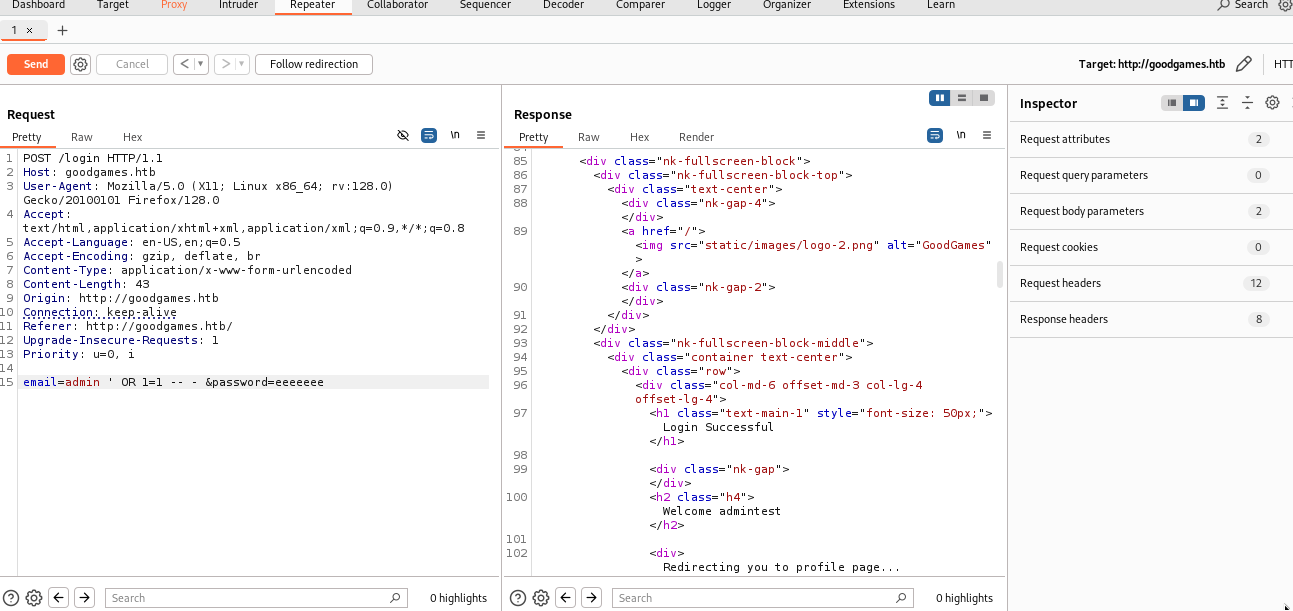Switch to Intruder tab

pyautogui.click(x=238, y=5)
